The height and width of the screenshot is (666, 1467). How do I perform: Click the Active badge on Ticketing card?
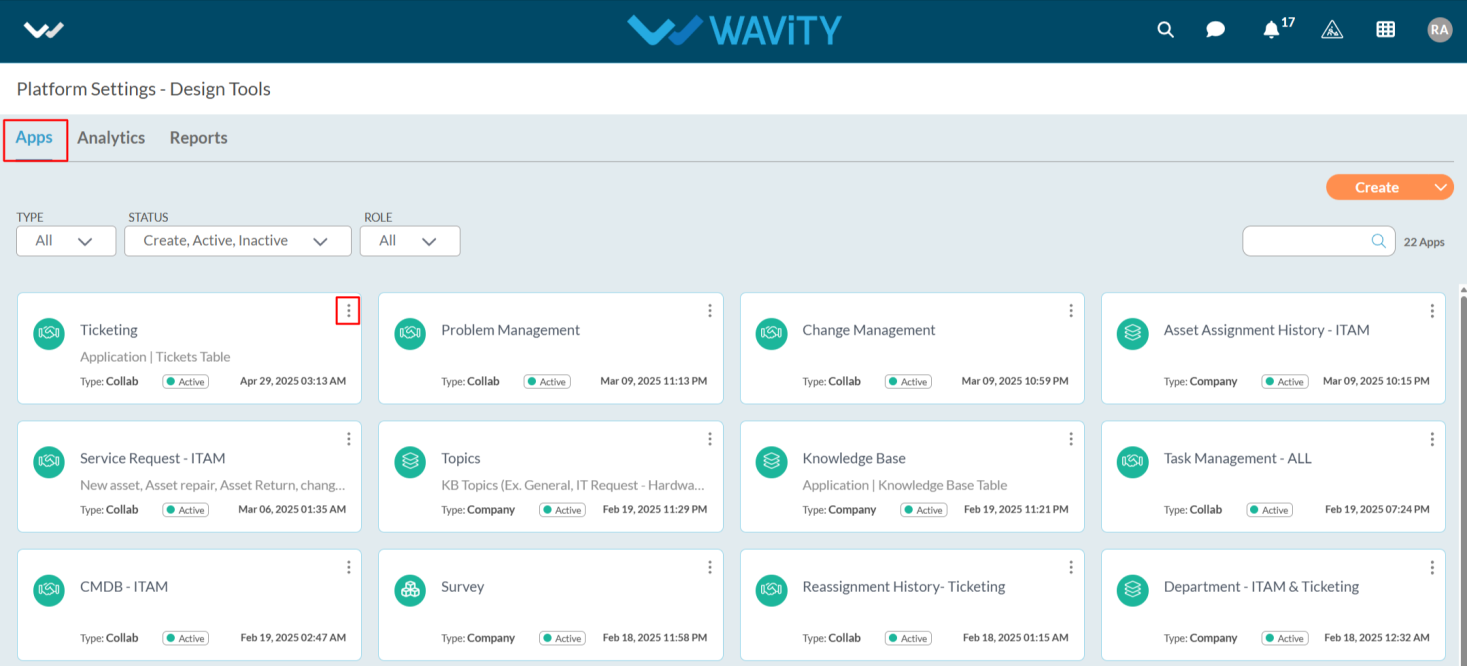click(186, 382)
